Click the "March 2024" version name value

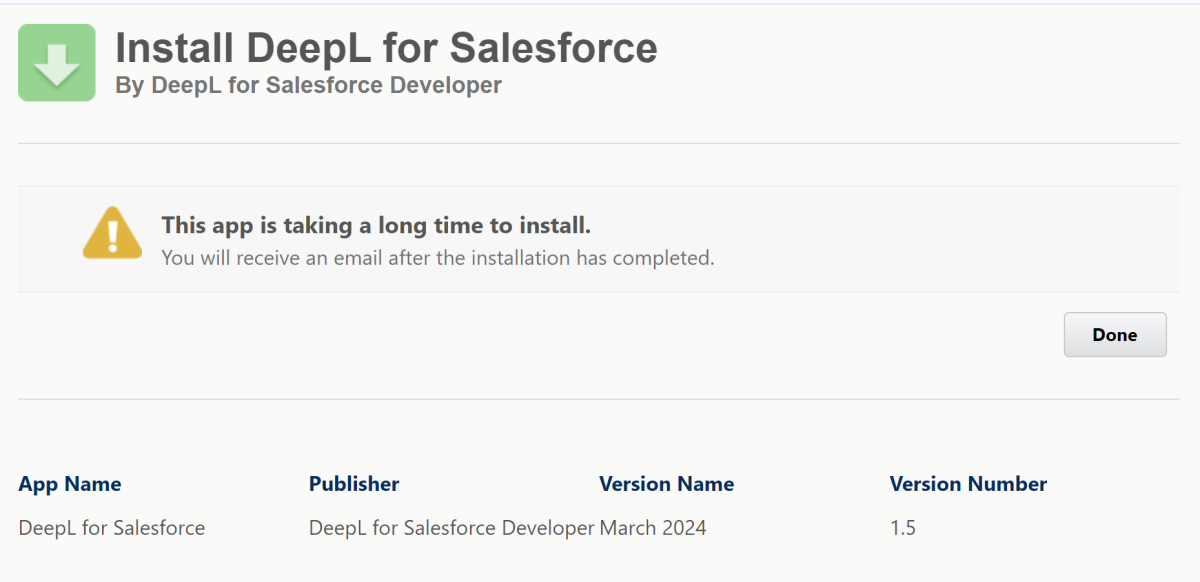click(653, 528)
